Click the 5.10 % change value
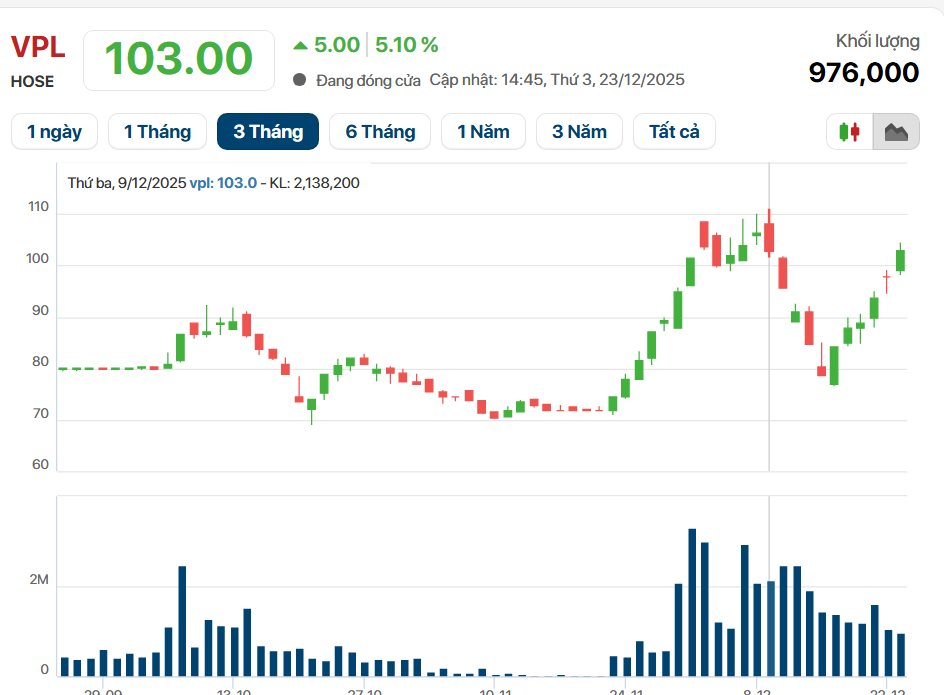This screenshot has height=695, width=944. 407,45
